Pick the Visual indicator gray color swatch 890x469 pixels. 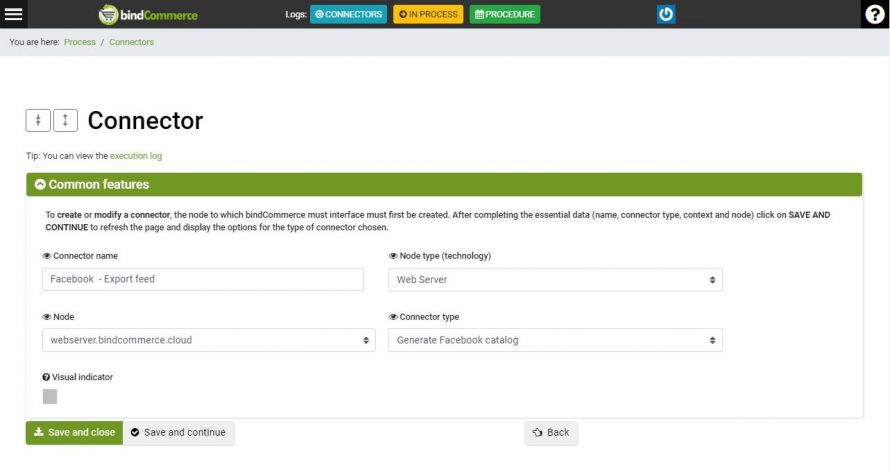click(50, 397)
